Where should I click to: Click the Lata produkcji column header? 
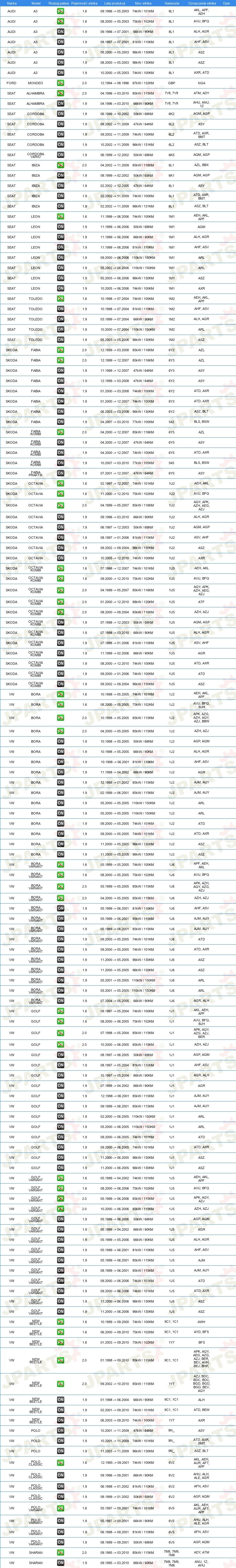click(x=114, y=3)
